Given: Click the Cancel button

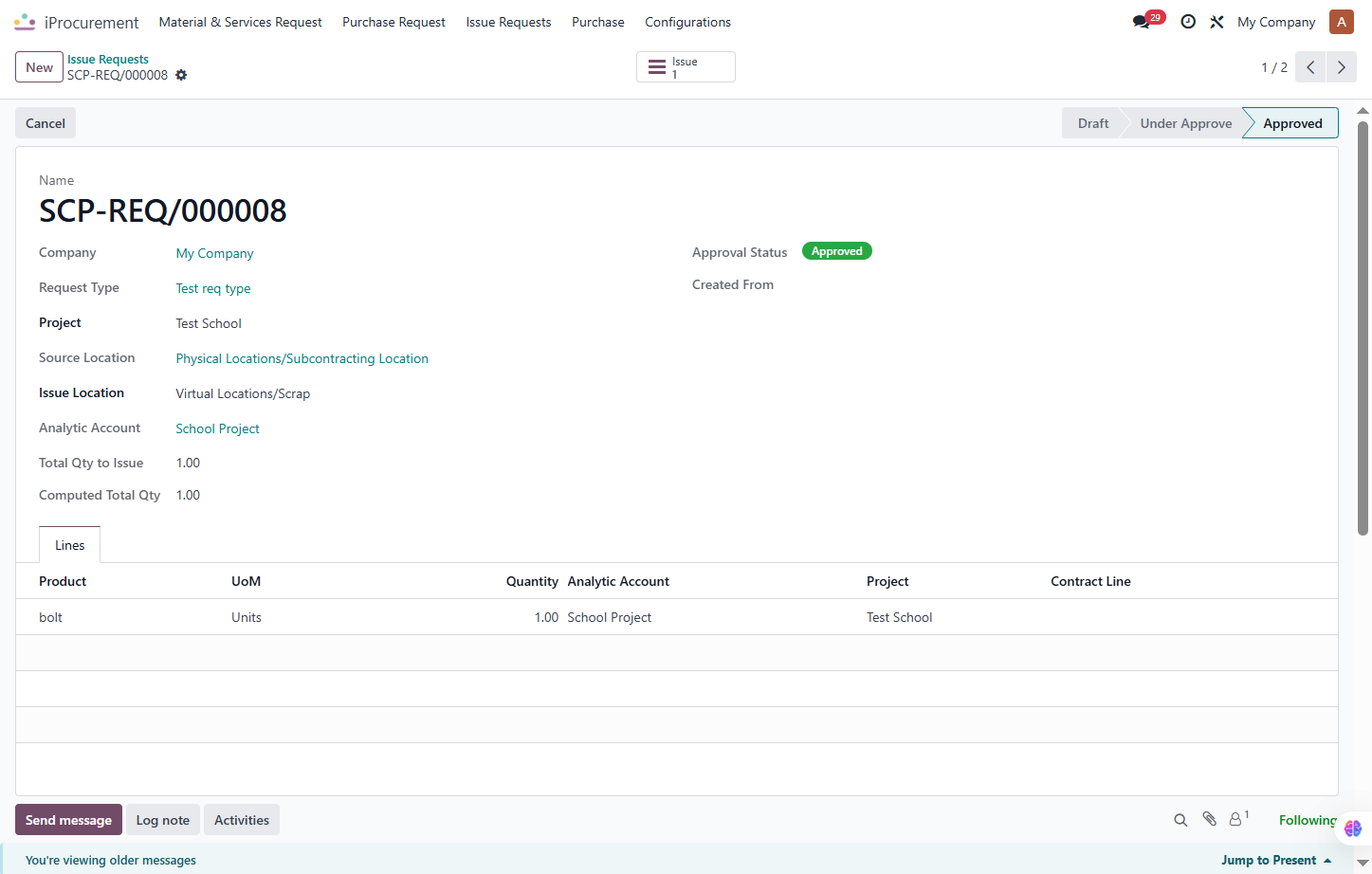Looking at the screenshot, I should 46,123.
